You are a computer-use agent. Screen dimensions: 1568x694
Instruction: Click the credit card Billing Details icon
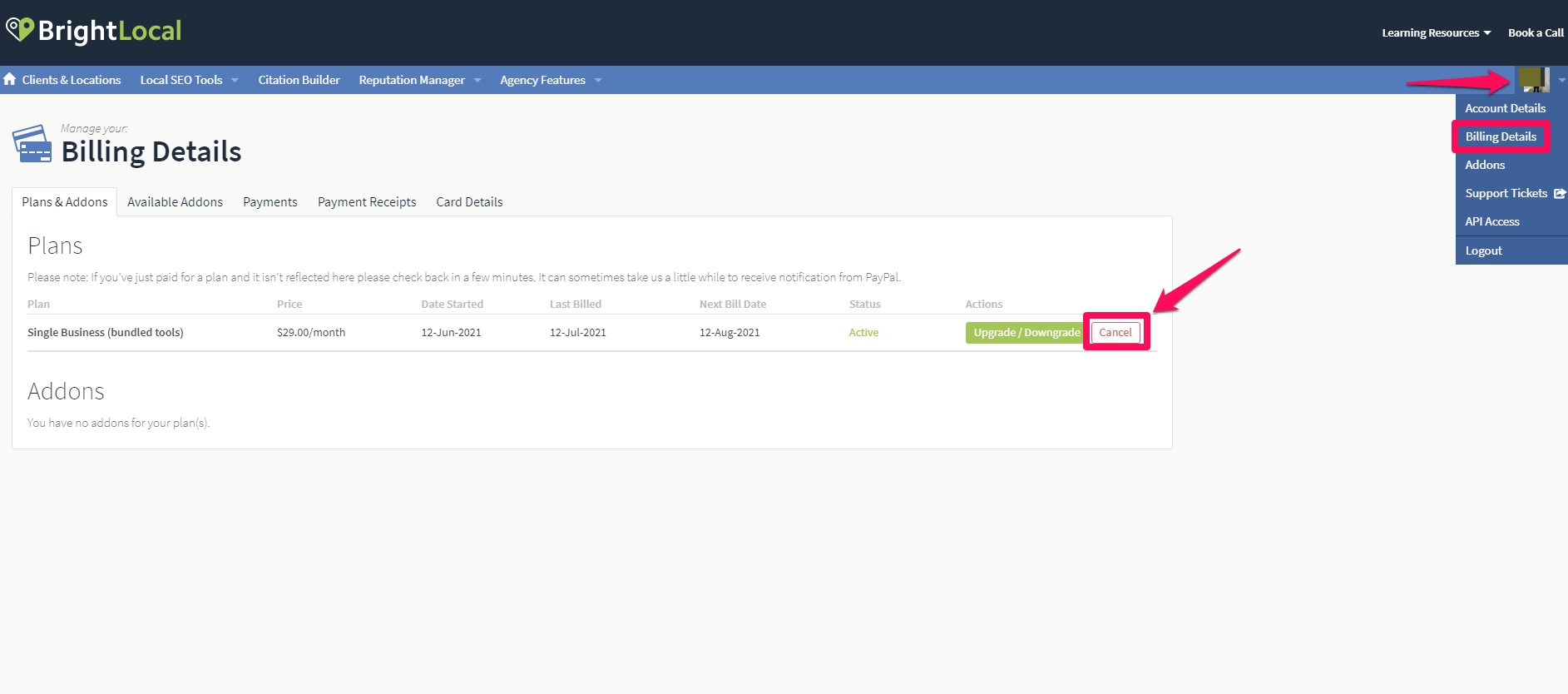pos(32,144)
